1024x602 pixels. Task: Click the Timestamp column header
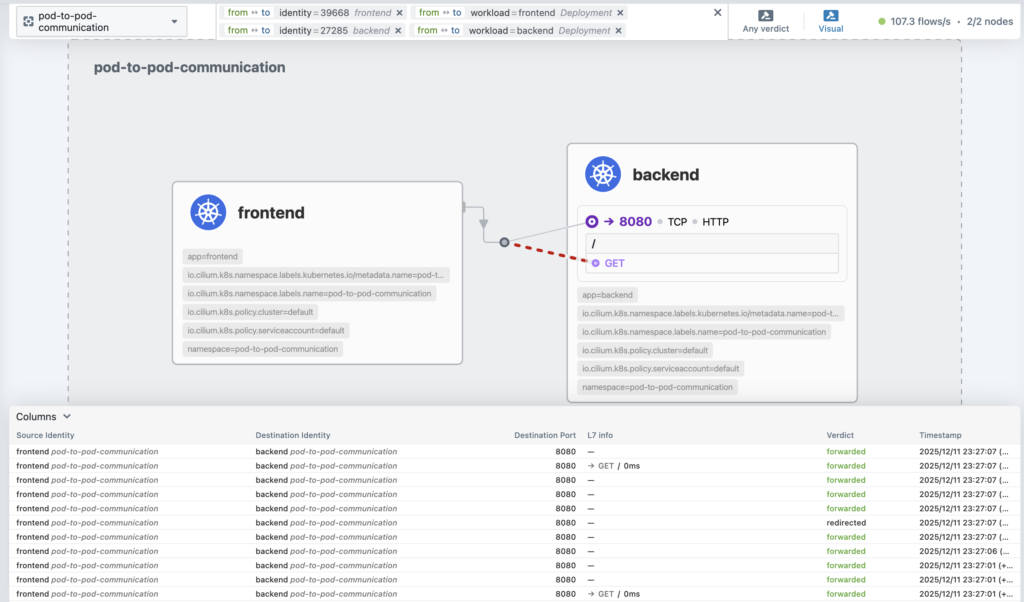click(942, 435)
